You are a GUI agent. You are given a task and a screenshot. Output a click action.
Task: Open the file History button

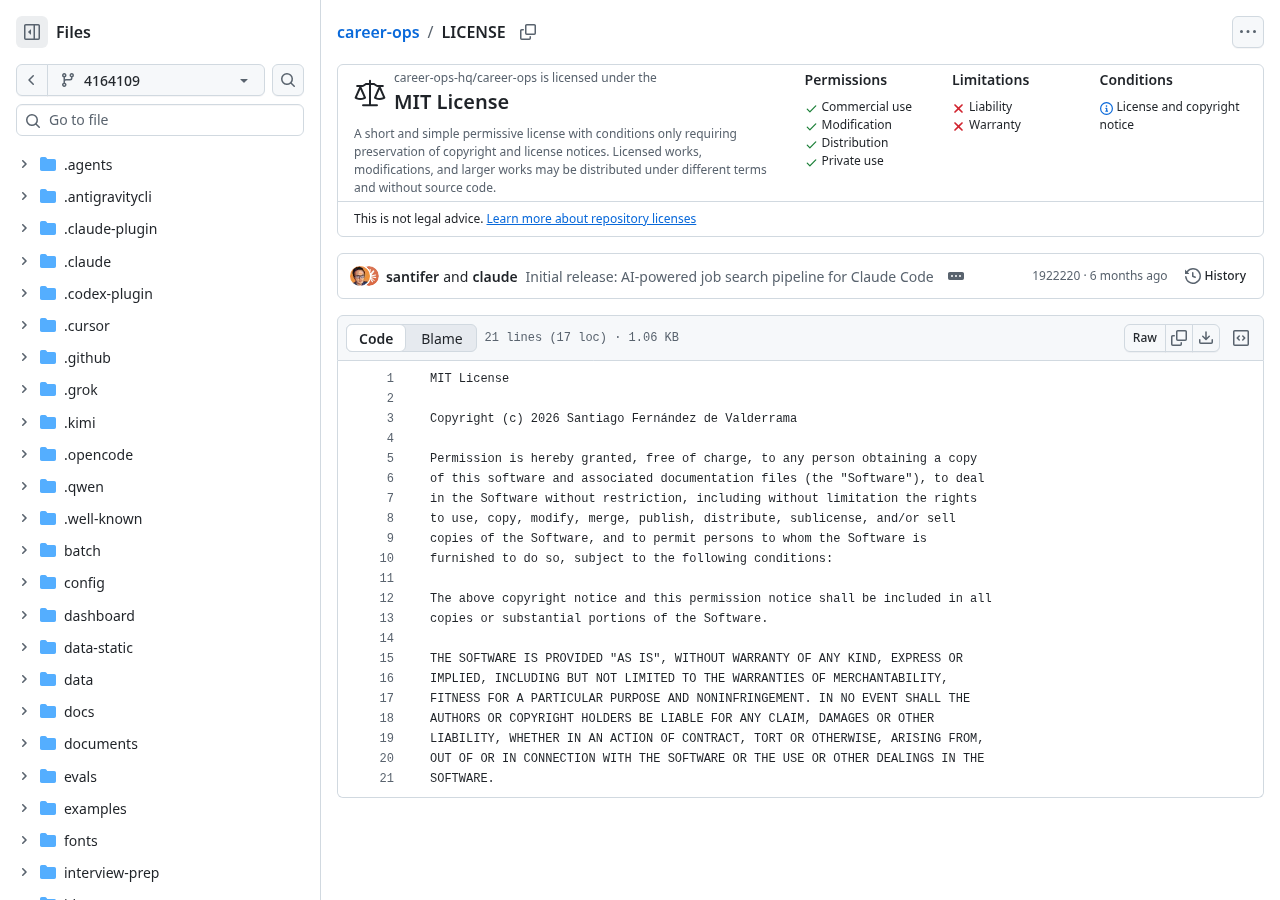click(x=1216, y=276)
